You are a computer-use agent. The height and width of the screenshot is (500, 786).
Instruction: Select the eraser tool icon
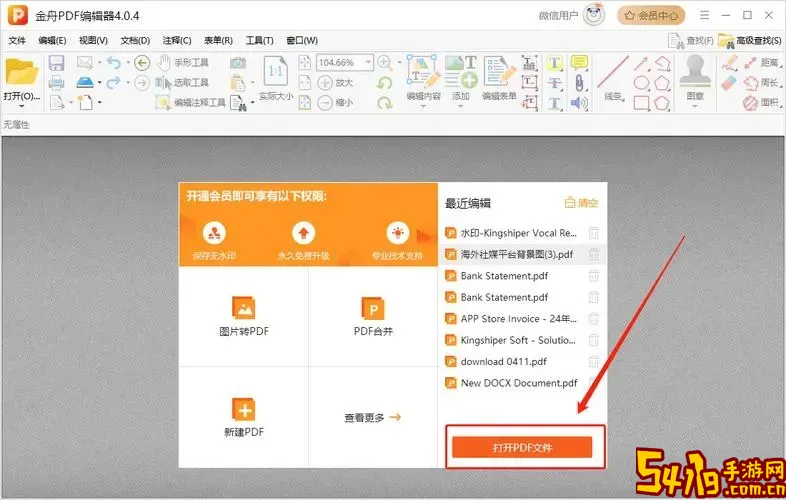(729, 83)
